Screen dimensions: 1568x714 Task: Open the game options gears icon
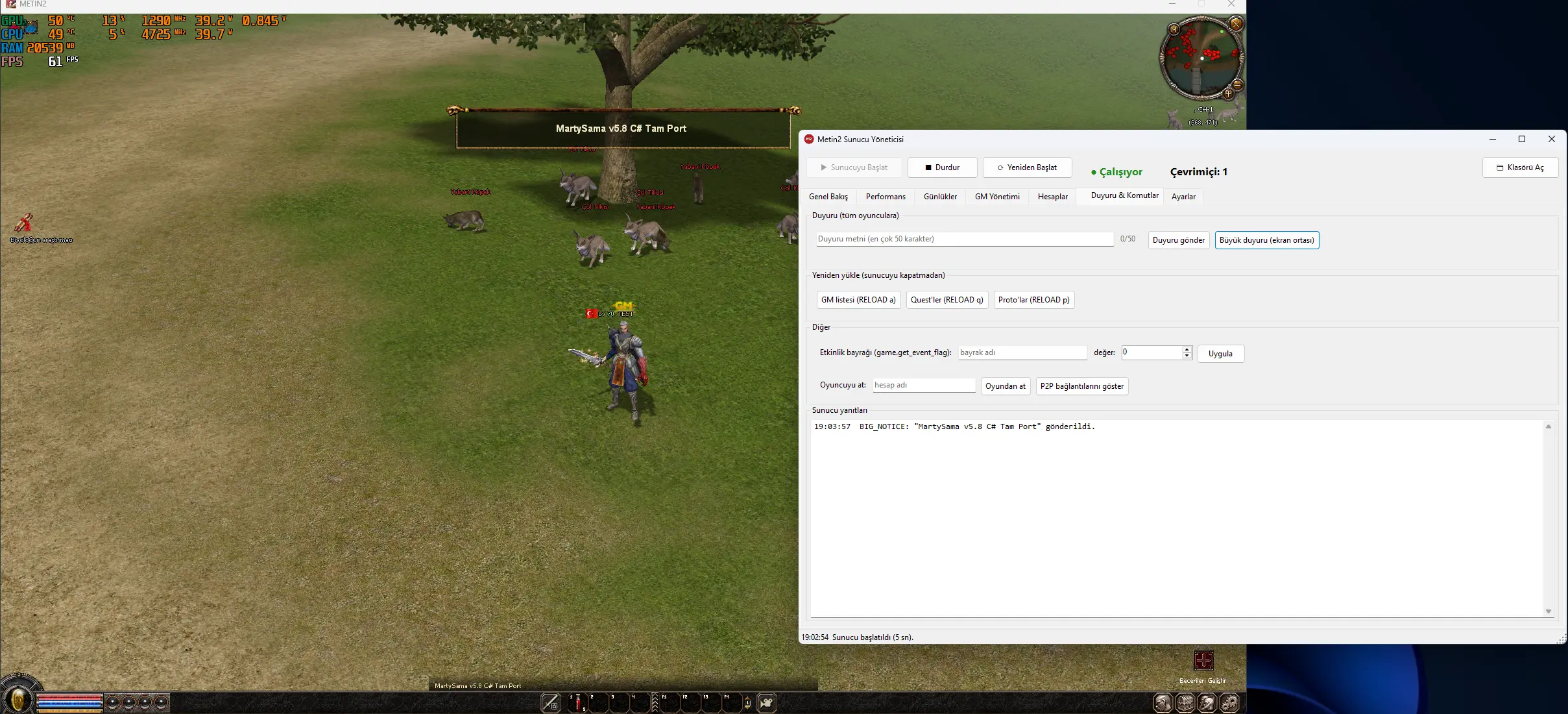click(1229, 702)
